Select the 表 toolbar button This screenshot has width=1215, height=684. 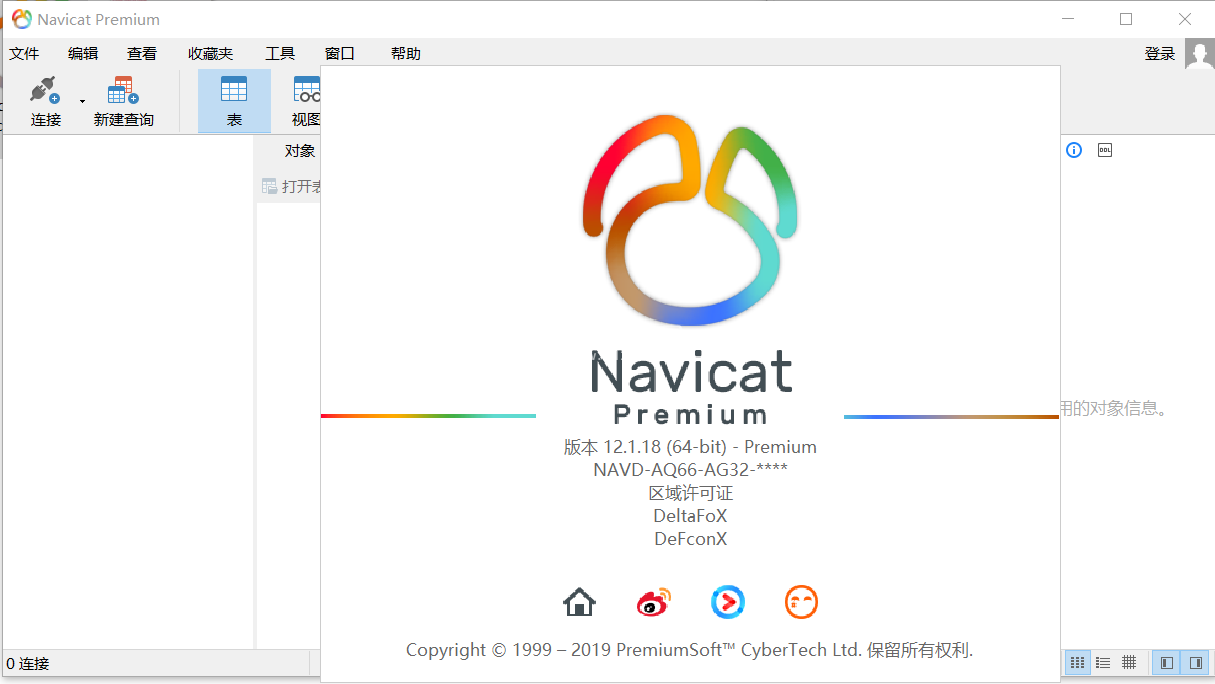pyautogui.click(x=234, y=101)
